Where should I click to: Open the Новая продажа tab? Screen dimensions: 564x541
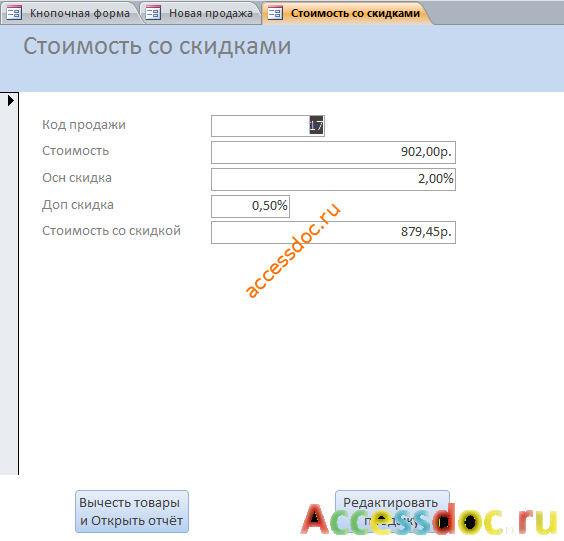tap(200, 13)
